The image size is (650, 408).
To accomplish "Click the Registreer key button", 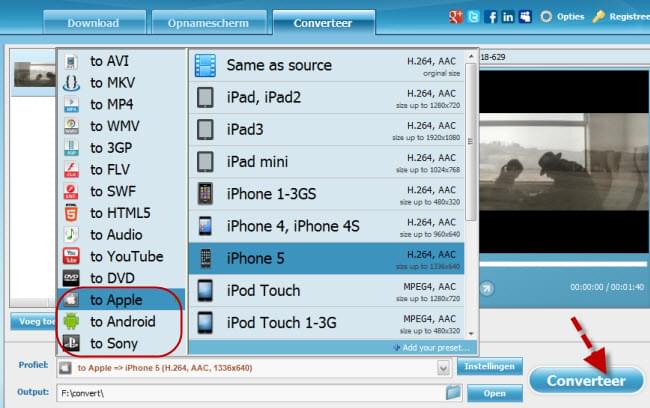I will [621, 17].
